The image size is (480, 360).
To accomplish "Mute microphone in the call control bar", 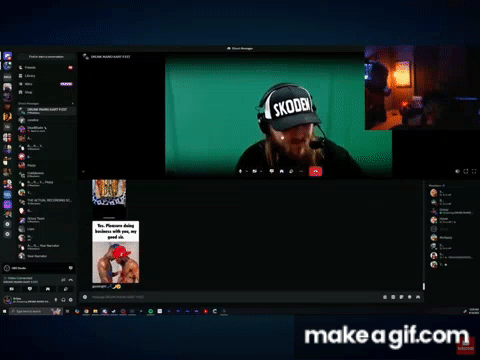I will (240, 171).
